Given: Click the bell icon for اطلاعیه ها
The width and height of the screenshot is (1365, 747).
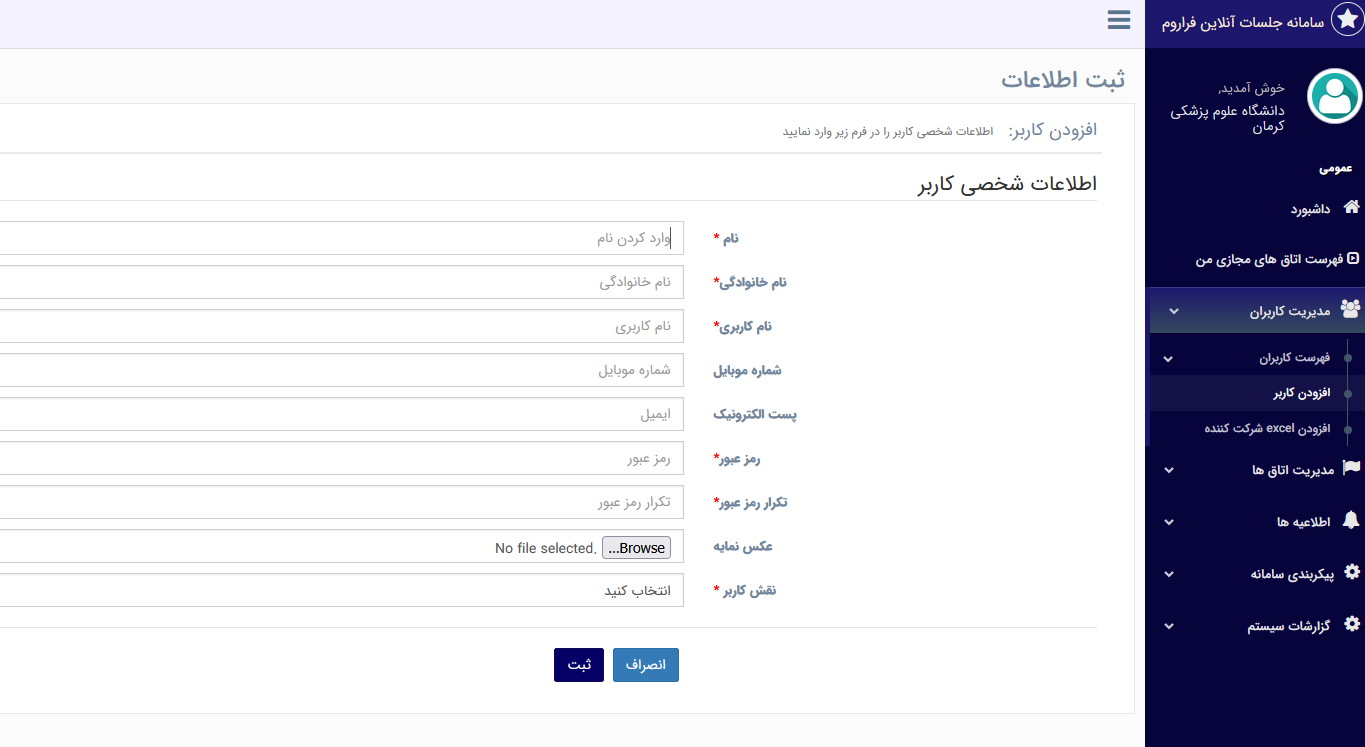Looking at the screenshot, I should 1351,521.
